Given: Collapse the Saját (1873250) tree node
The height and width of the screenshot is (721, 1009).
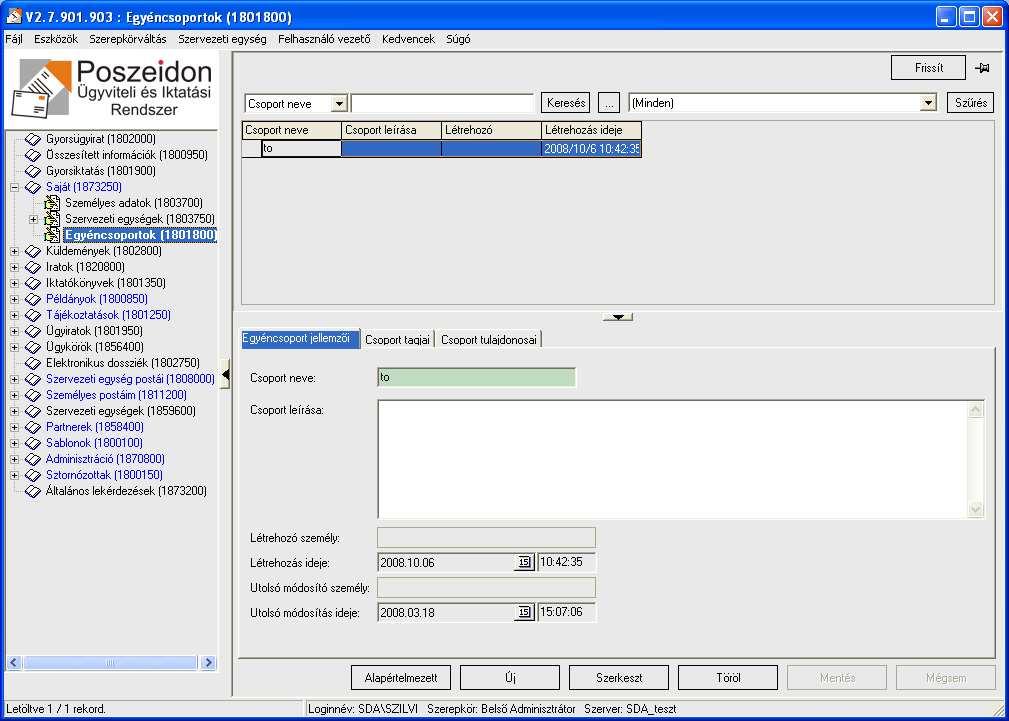Looking at the screenshot, I should [14, 187].
